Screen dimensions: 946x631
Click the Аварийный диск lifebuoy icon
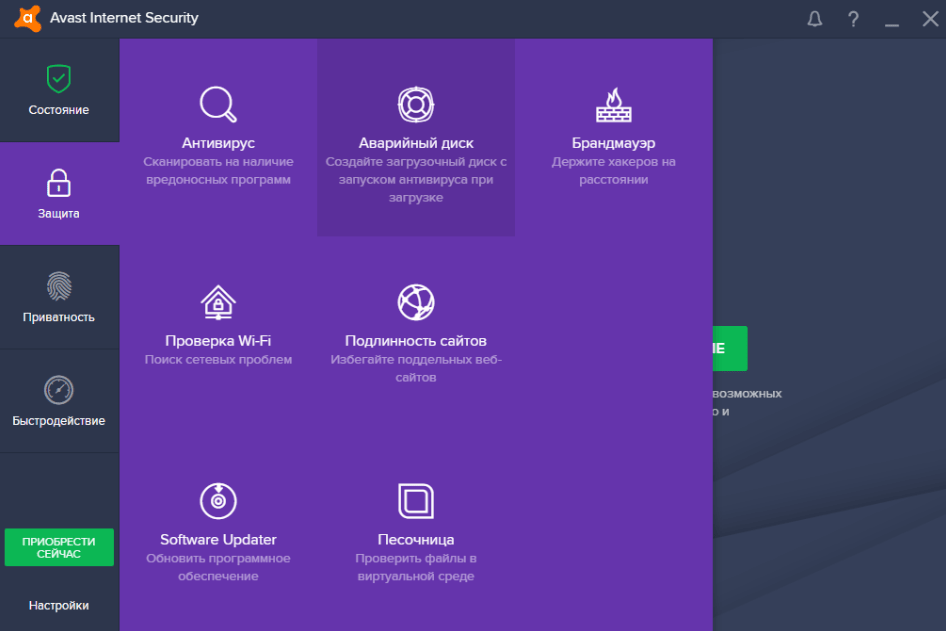pos(415,104)
